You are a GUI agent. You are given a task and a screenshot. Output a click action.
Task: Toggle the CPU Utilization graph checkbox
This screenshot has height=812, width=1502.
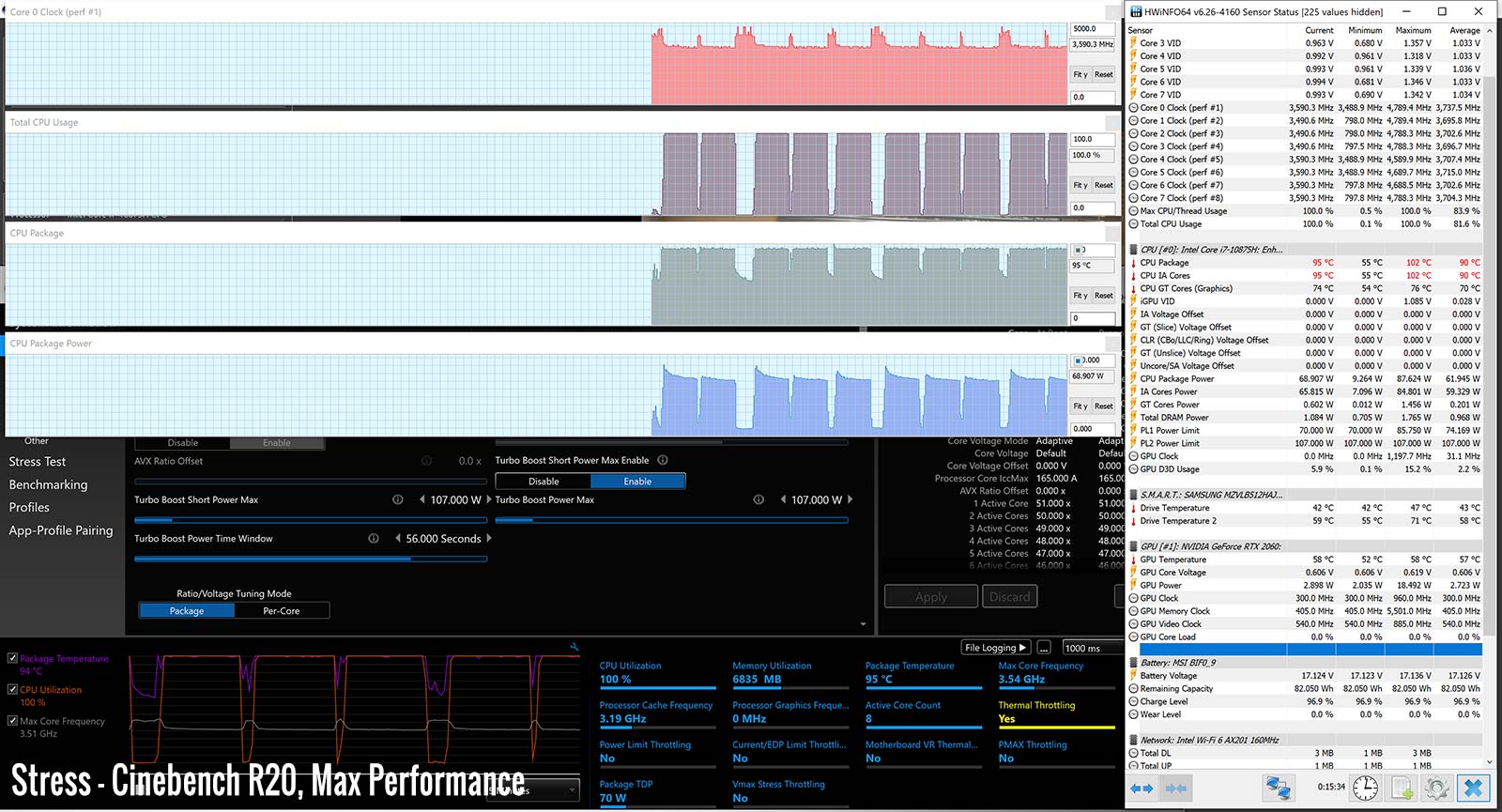(12, 690)
